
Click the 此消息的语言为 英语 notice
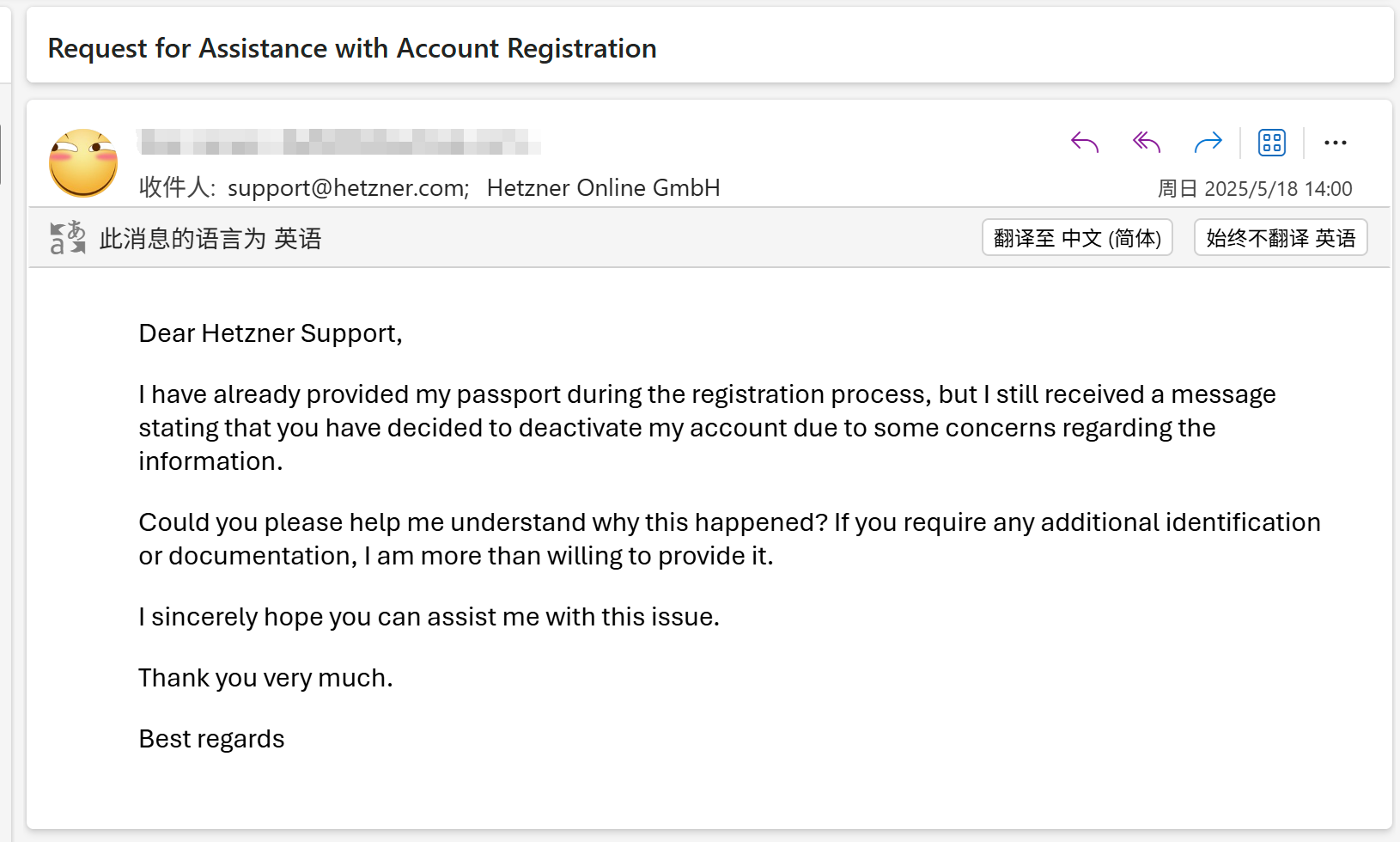210,239
